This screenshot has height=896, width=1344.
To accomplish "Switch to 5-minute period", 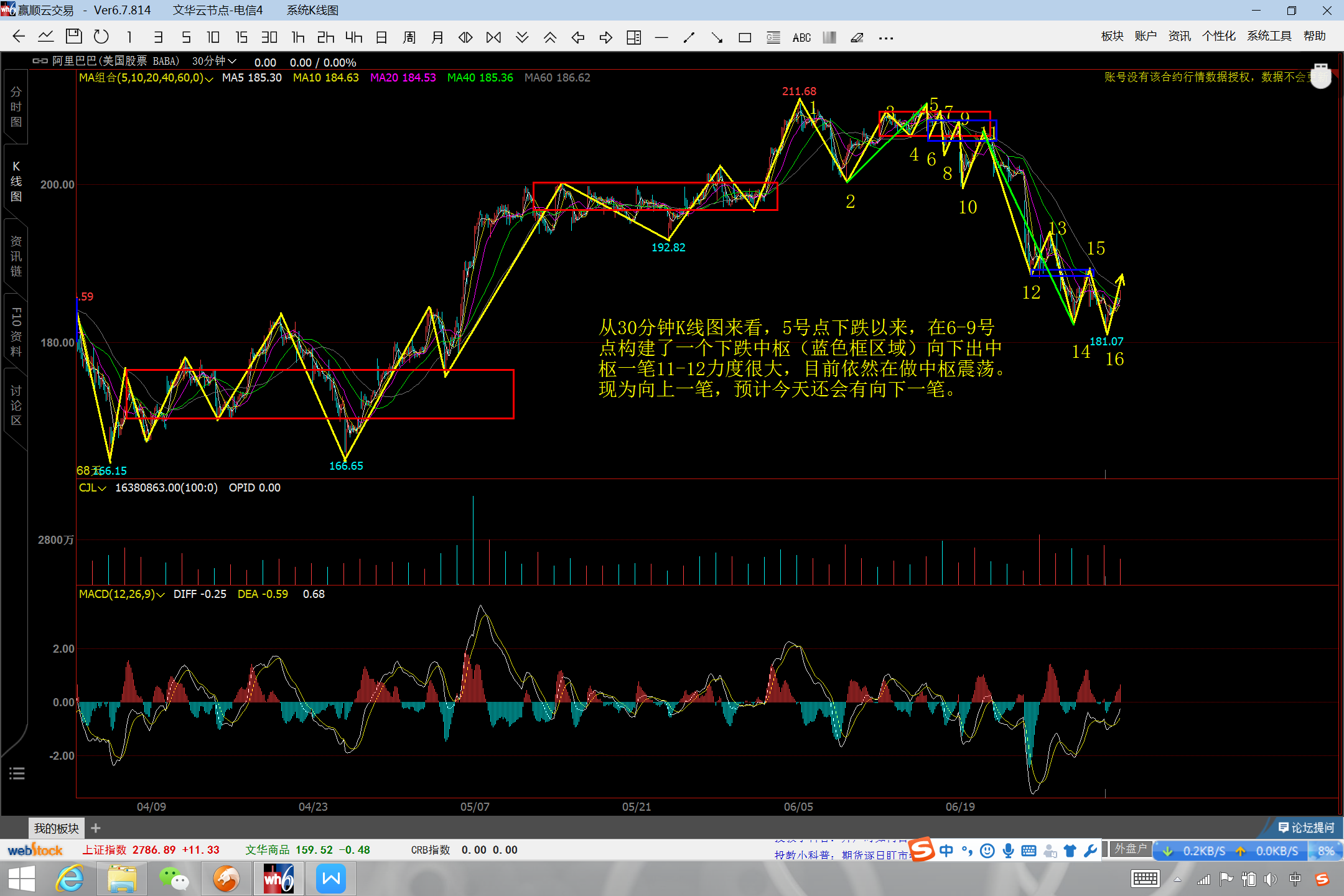I will pos(186,37).
